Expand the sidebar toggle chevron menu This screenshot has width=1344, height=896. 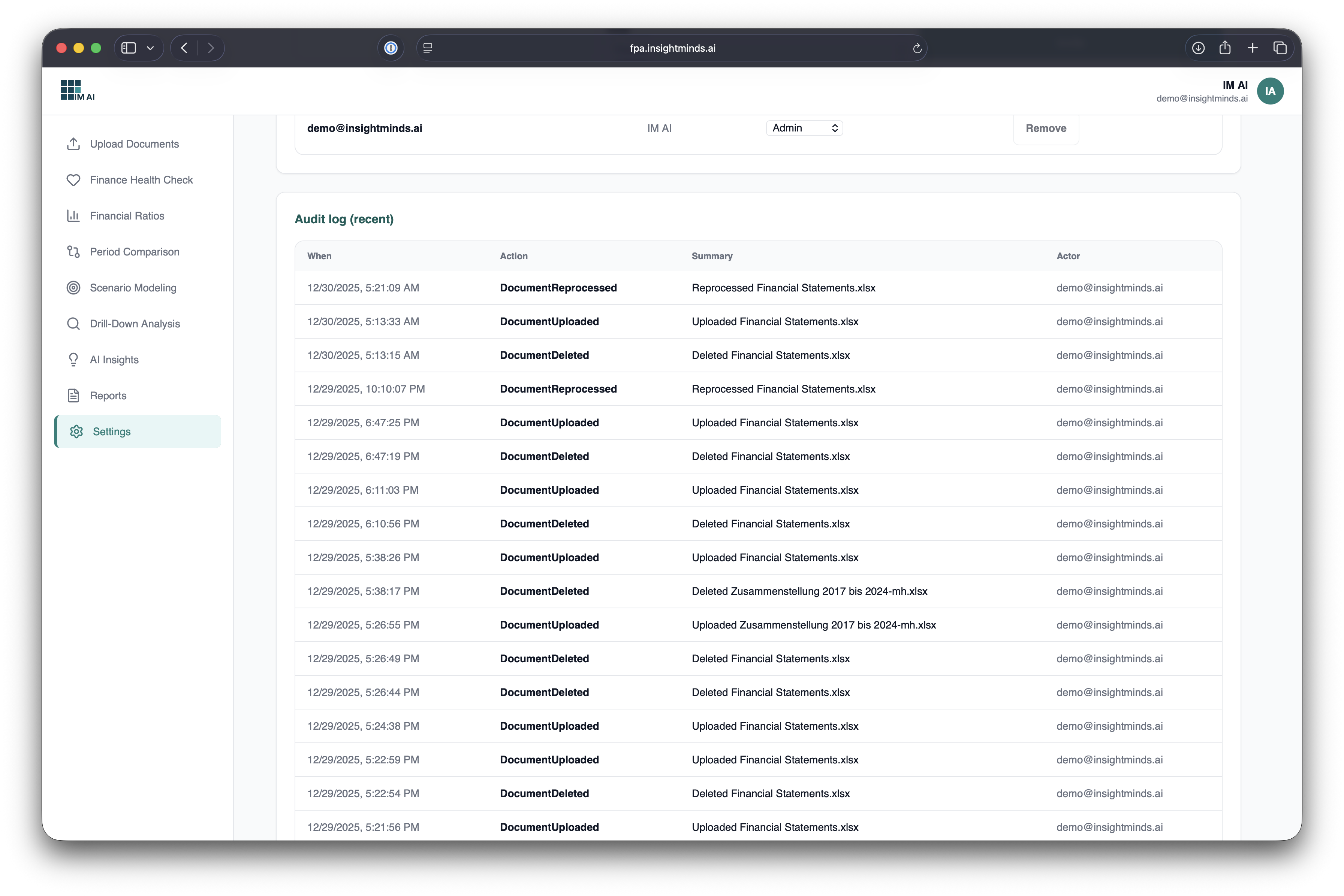click(x=150, y=49)
